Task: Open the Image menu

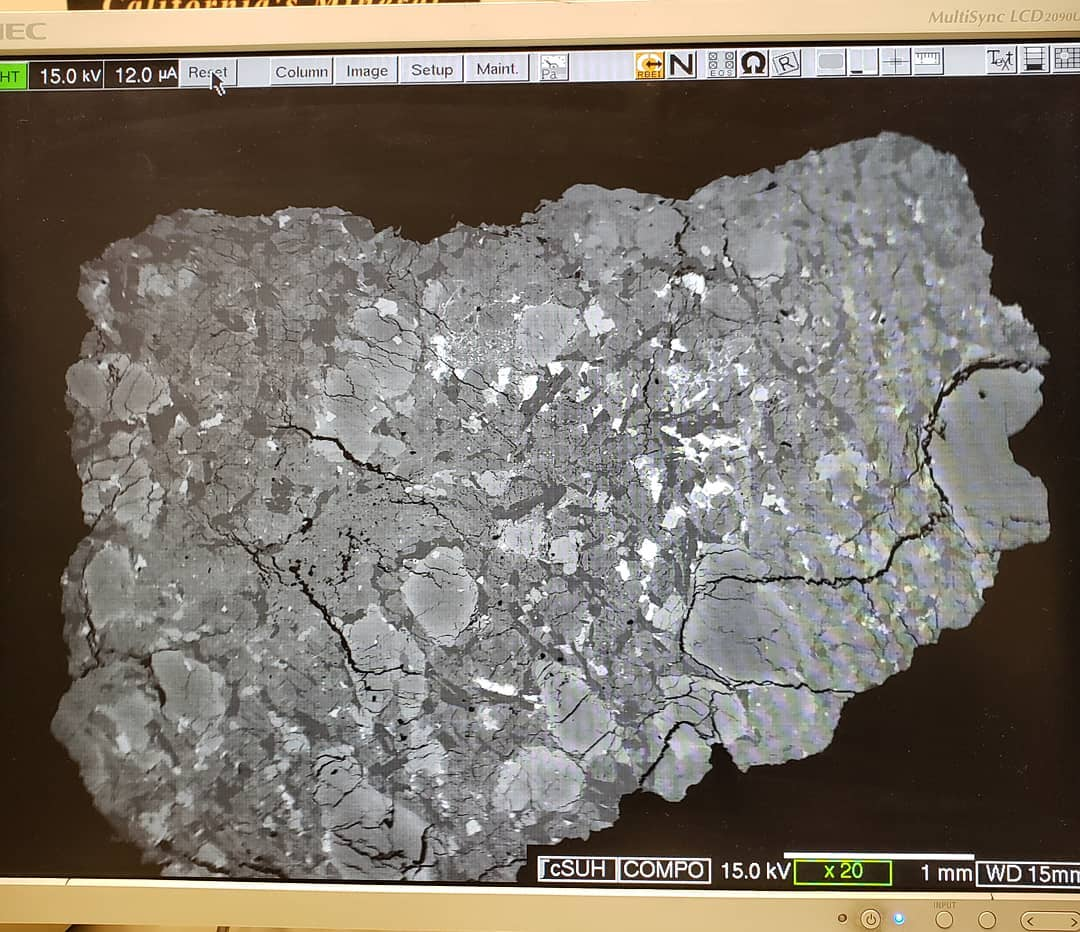Action: pyautogui.click(x=367, y=71)
